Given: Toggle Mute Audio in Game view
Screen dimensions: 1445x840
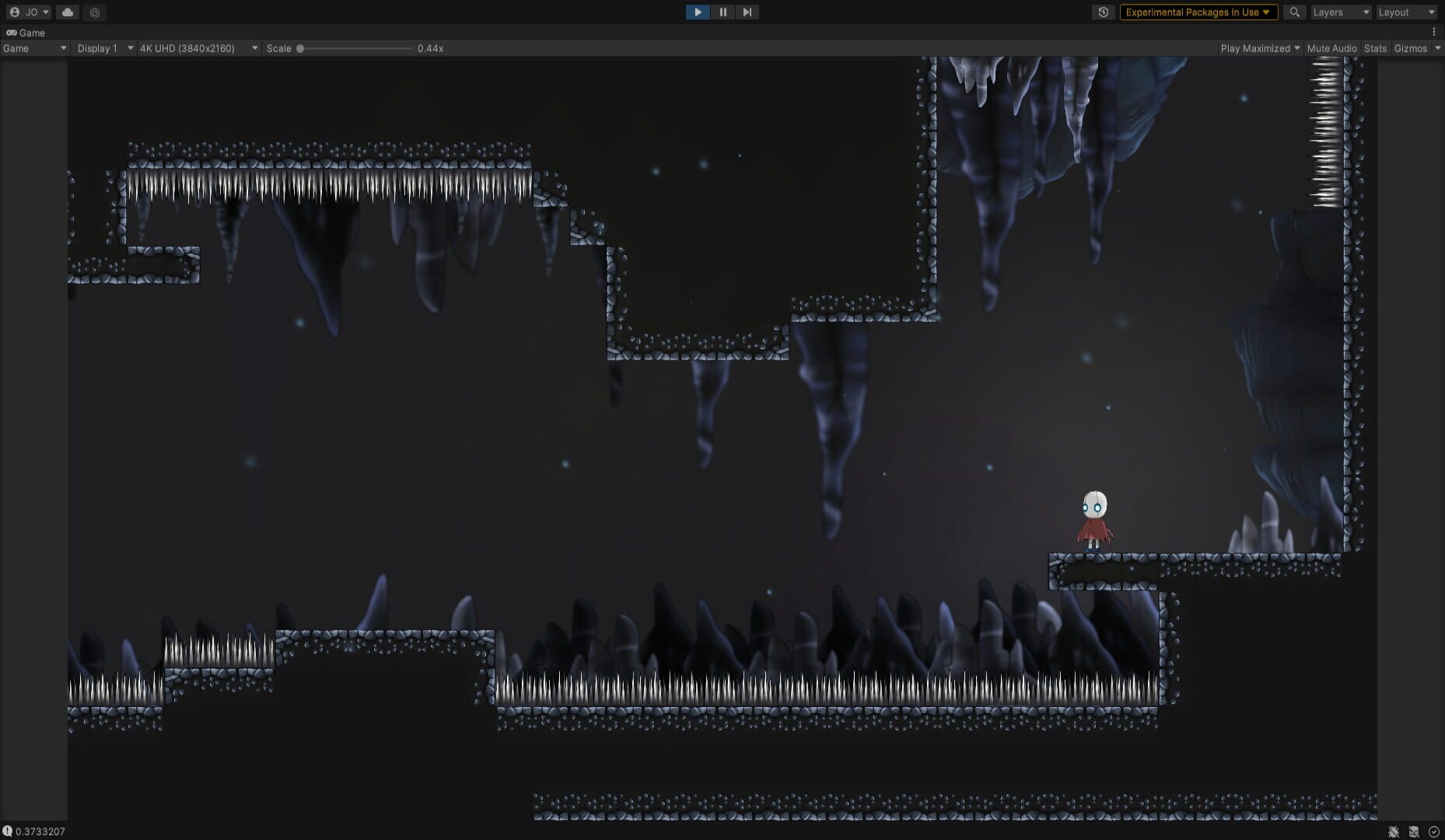Looking at the screenshot, I should click(x=1331, y=48).
